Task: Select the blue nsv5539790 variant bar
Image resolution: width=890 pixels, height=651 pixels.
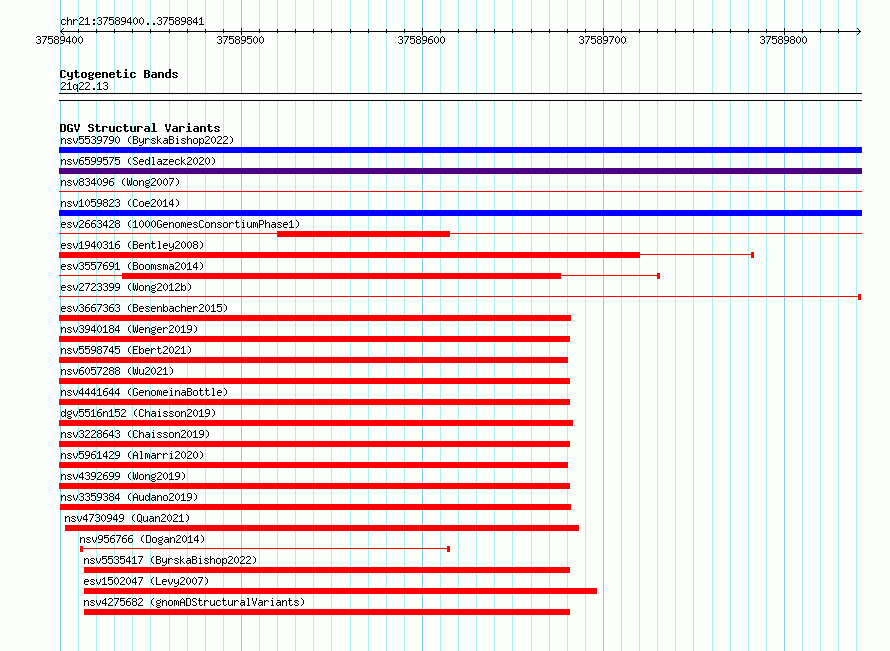Action: (460, 150)
